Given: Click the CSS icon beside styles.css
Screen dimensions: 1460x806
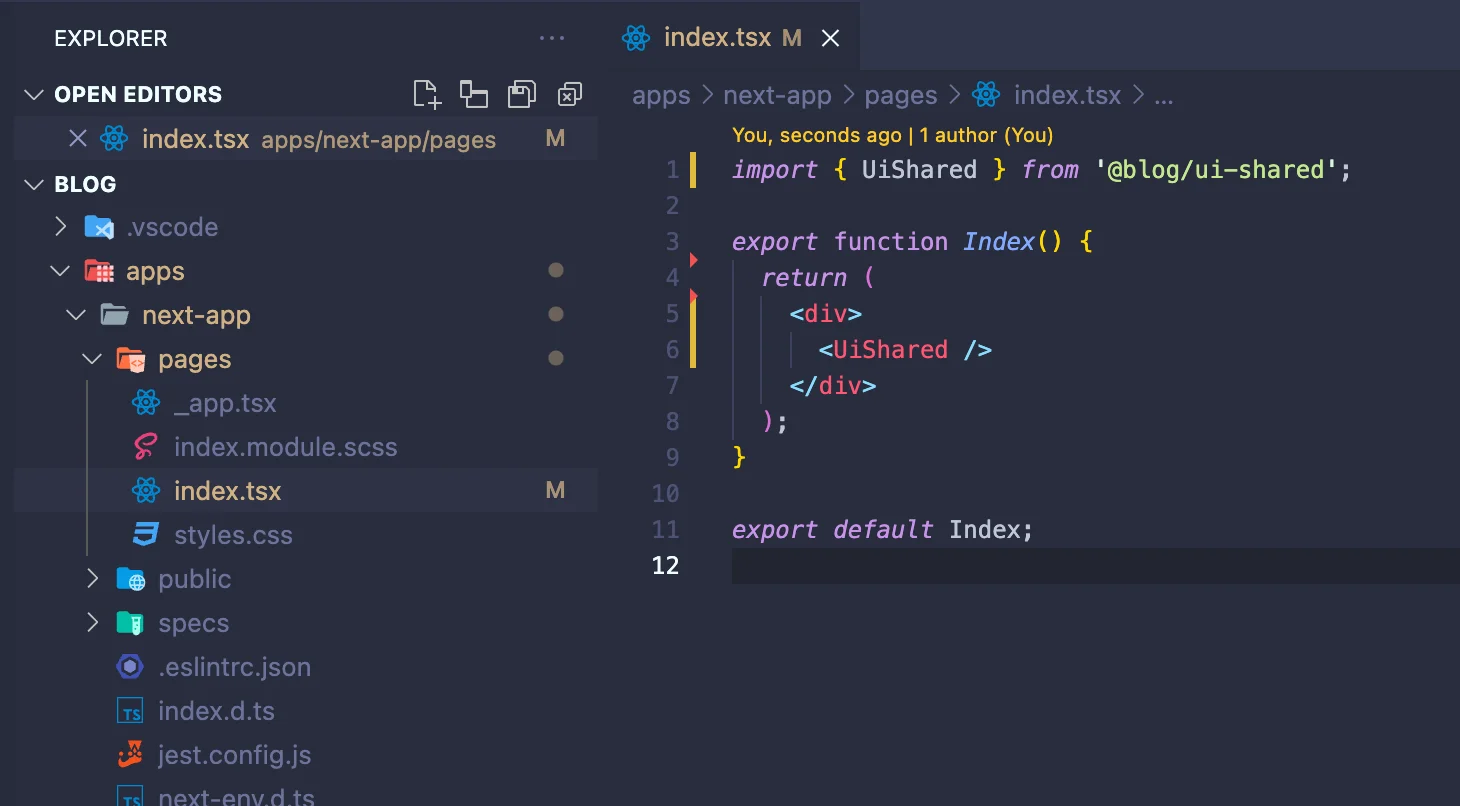Looking at the screenshot, I should (146, 534).
